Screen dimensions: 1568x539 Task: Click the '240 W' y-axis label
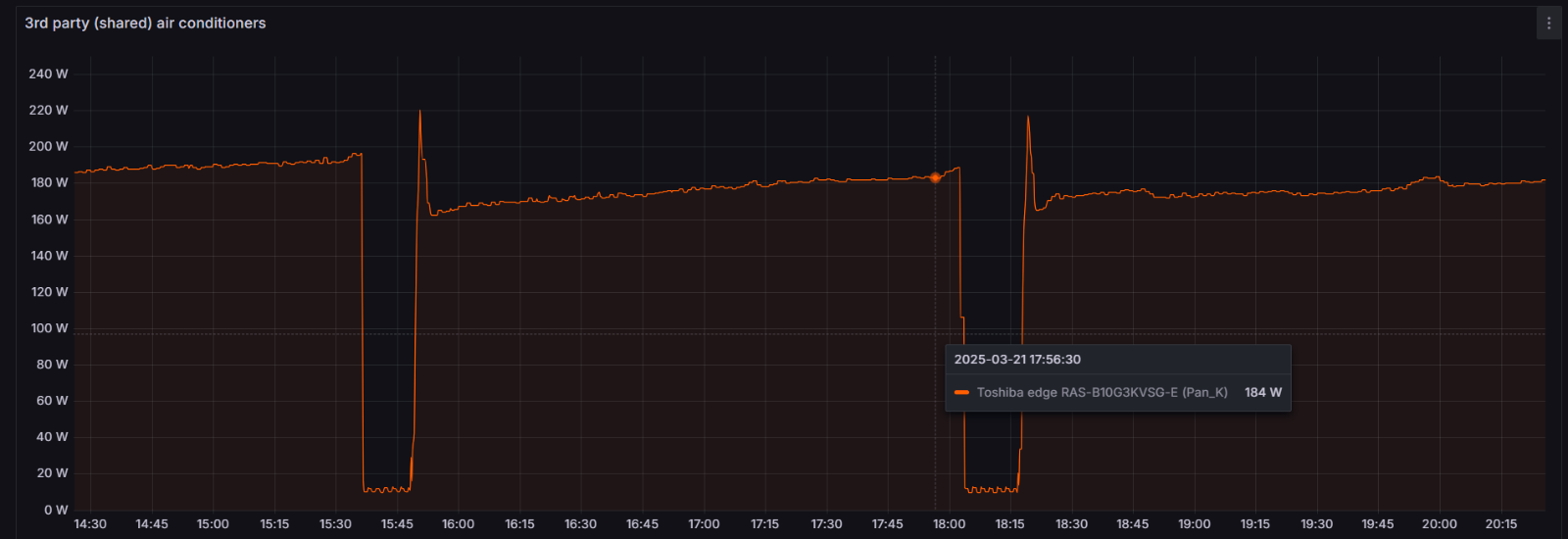(49, 73)
